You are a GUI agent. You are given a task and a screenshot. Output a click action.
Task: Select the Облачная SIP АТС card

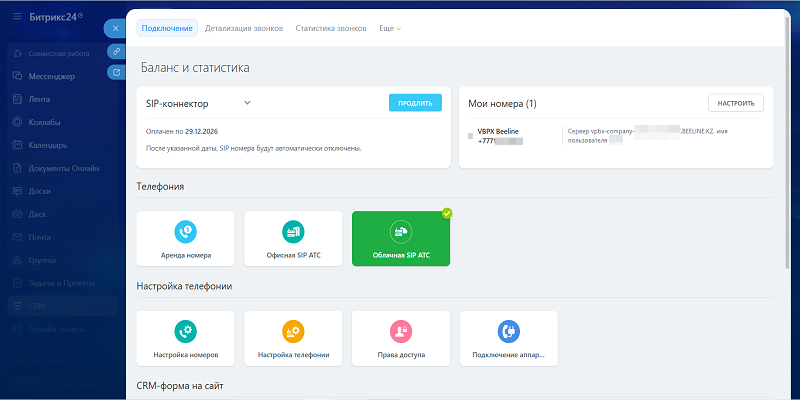pos(401,239)
